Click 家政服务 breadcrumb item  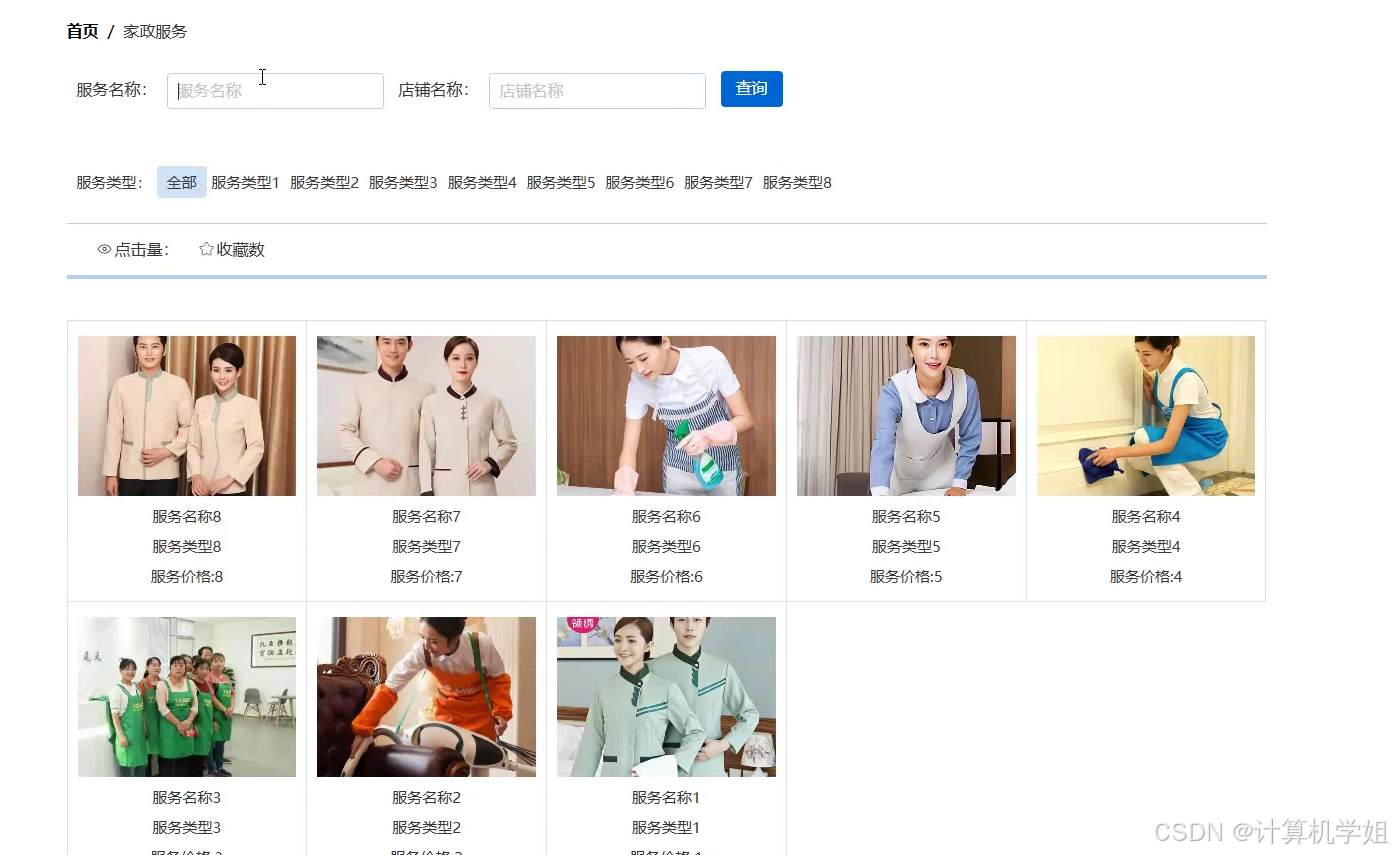pyautogui.click(x=155, y=32)
